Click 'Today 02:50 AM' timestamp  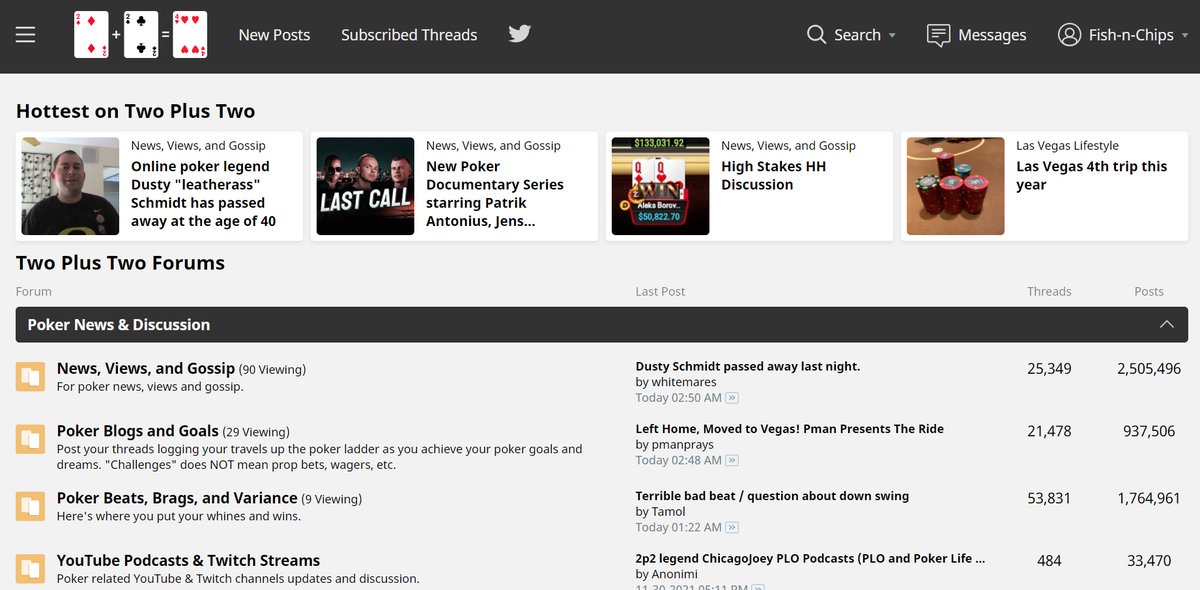[x=678, y=398]
